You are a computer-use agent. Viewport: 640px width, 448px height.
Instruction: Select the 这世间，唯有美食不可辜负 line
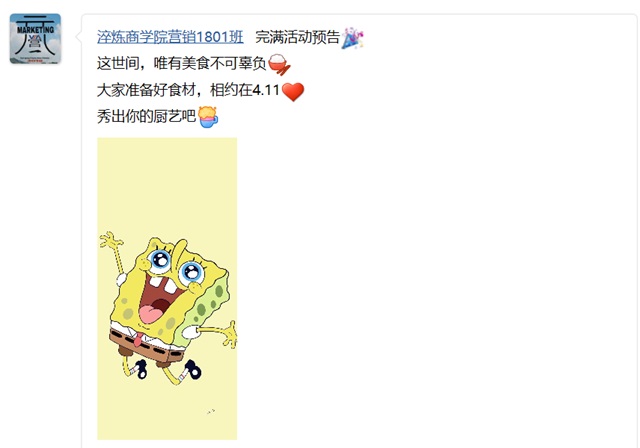coord(182,64)
